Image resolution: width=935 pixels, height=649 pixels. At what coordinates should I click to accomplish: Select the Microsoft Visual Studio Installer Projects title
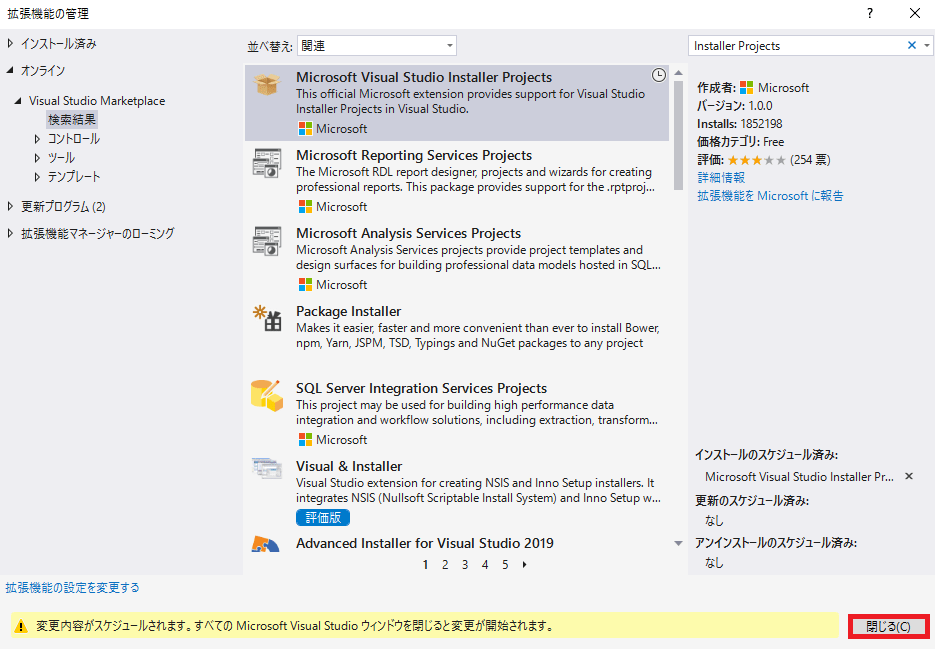(x=424, y=78)
